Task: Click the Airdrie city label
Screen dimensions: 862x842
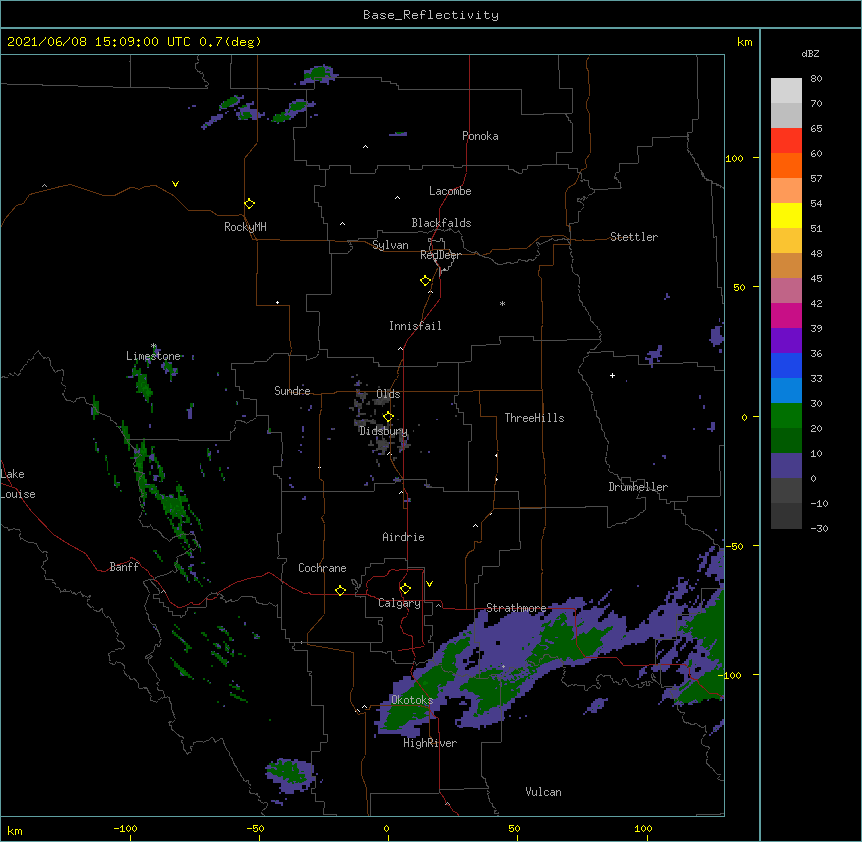Action: pos(403,537)
